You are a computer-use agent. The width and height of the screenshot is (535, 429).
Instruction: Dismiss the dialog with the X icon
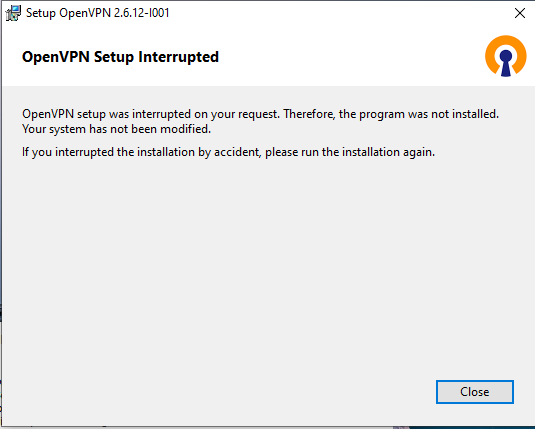coord(520,13)
